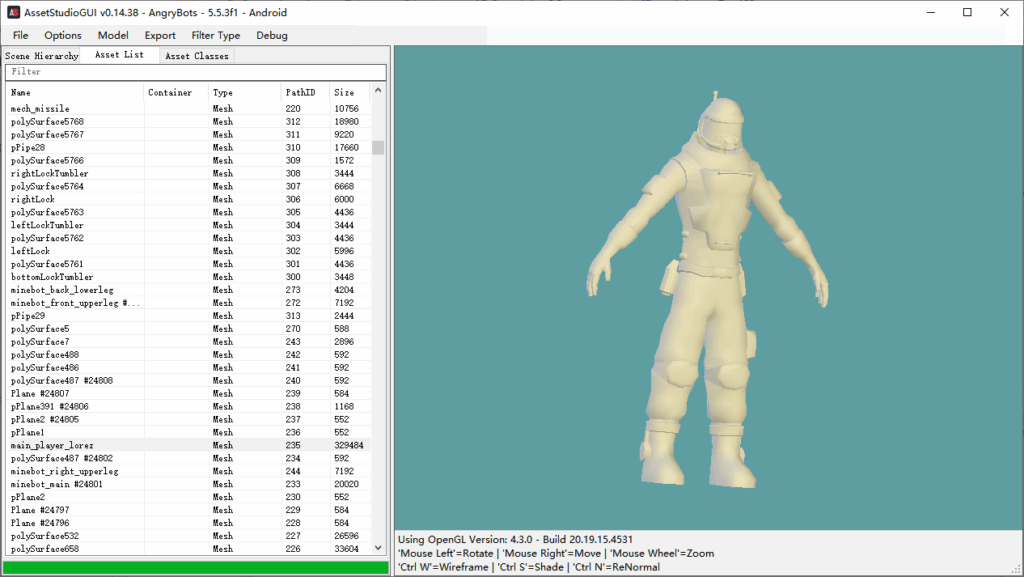This screenshot has height=577, width=1024.
Task: Expand the Export menu
Action: (x=160, y=35)
